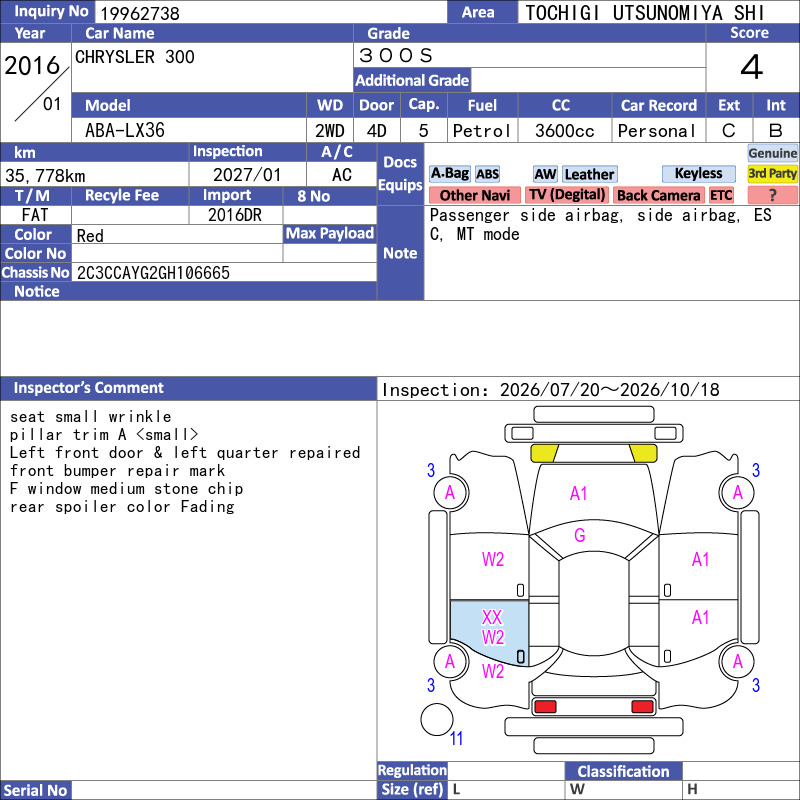Click the grade value 300S
Screen dimensions: 800x800
pos(396,55)
